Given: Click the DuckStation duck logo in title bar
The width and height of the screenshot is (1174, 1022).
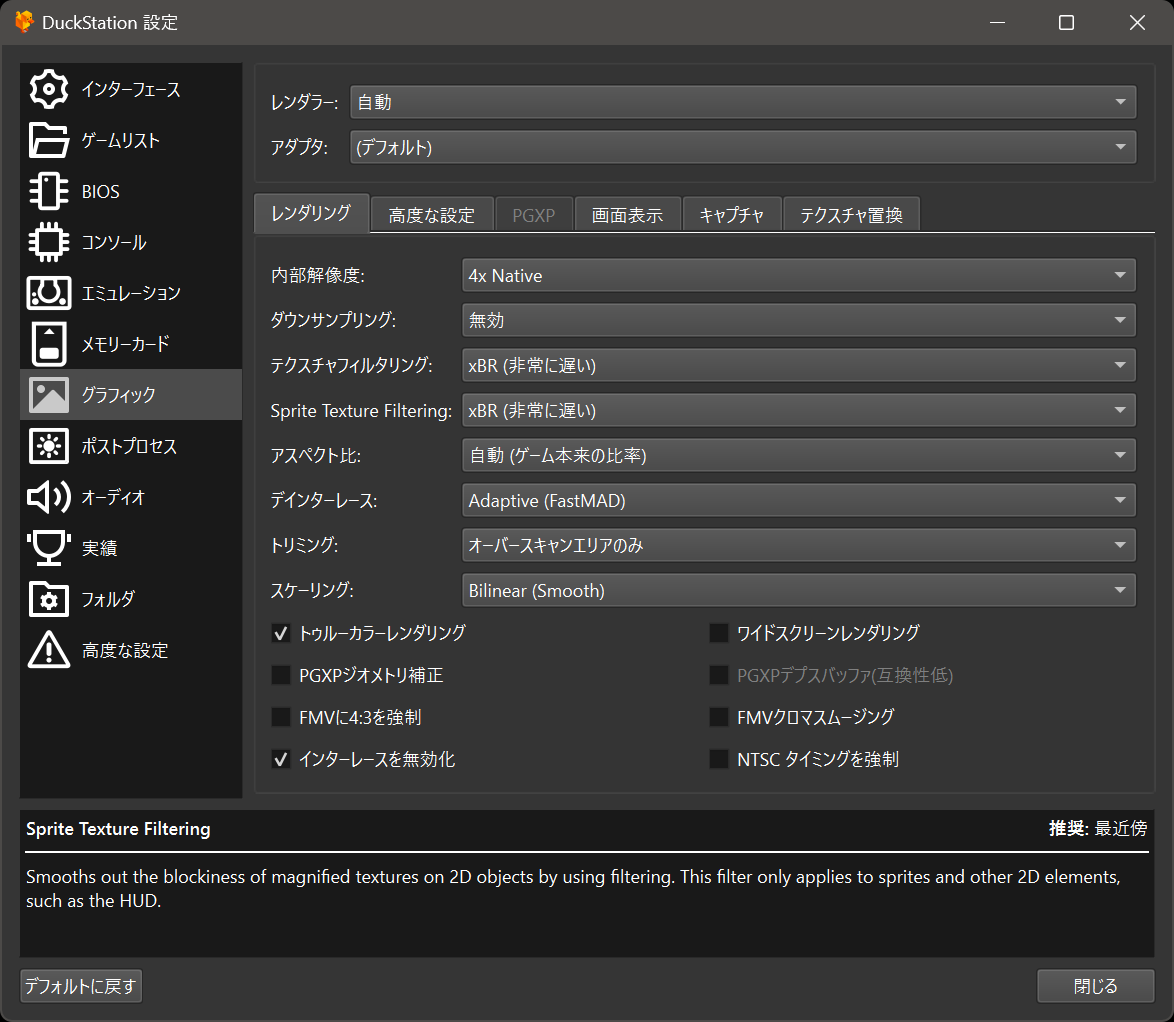Looking at the screenshot, I should pyautogui.click(x=24, y=22).
